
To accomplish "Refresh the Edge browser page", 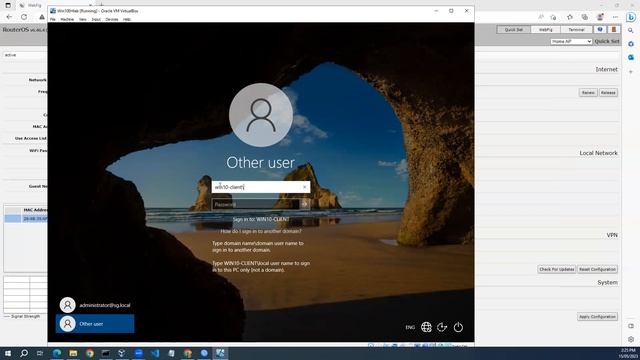I will [x=24, y=17].
